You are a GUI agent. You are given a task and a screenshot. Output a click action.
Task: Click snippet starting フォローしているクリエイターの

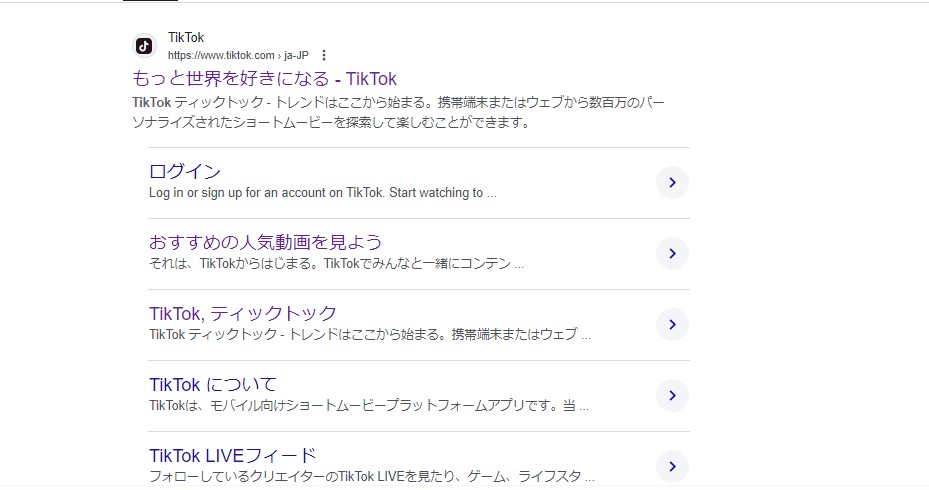click(x=371, y=476)
